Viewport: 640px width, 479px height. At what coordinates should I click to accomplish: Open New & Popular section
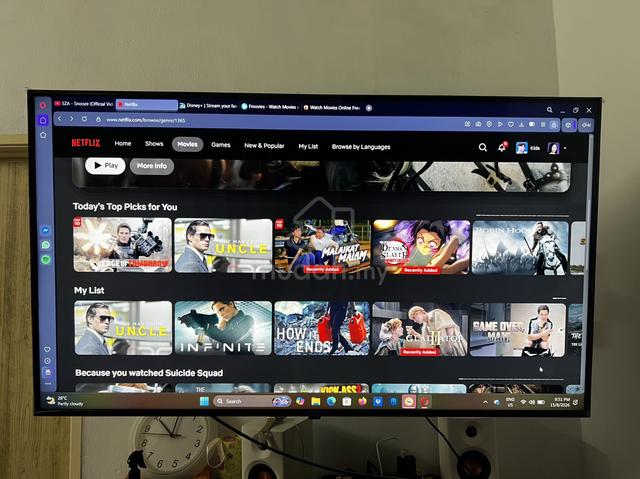pyautogui.click(x=264, y=146)
